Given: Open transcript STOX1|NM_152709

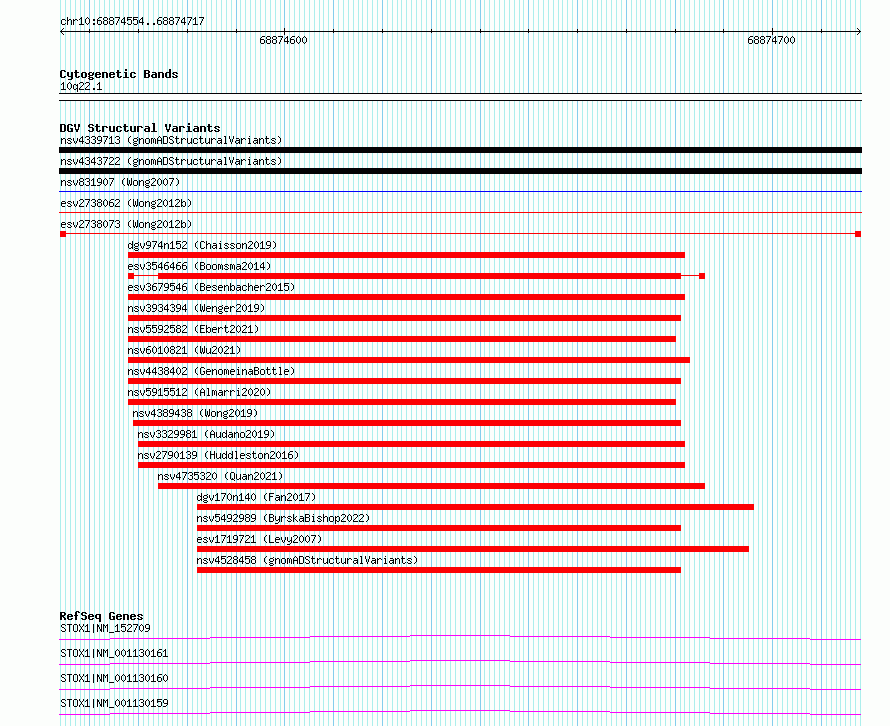Looking at the screenshot, I should (x=105, y=628).
